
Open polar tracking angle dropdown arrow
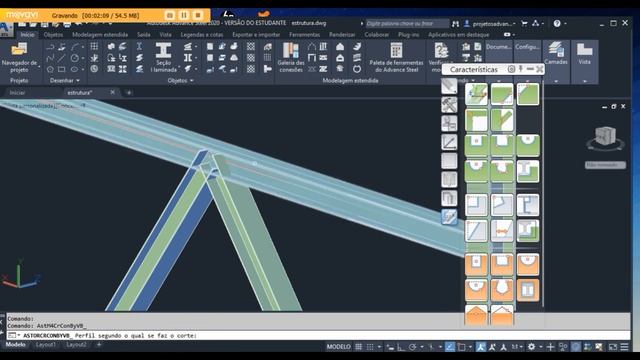click(x=422, y=347)
